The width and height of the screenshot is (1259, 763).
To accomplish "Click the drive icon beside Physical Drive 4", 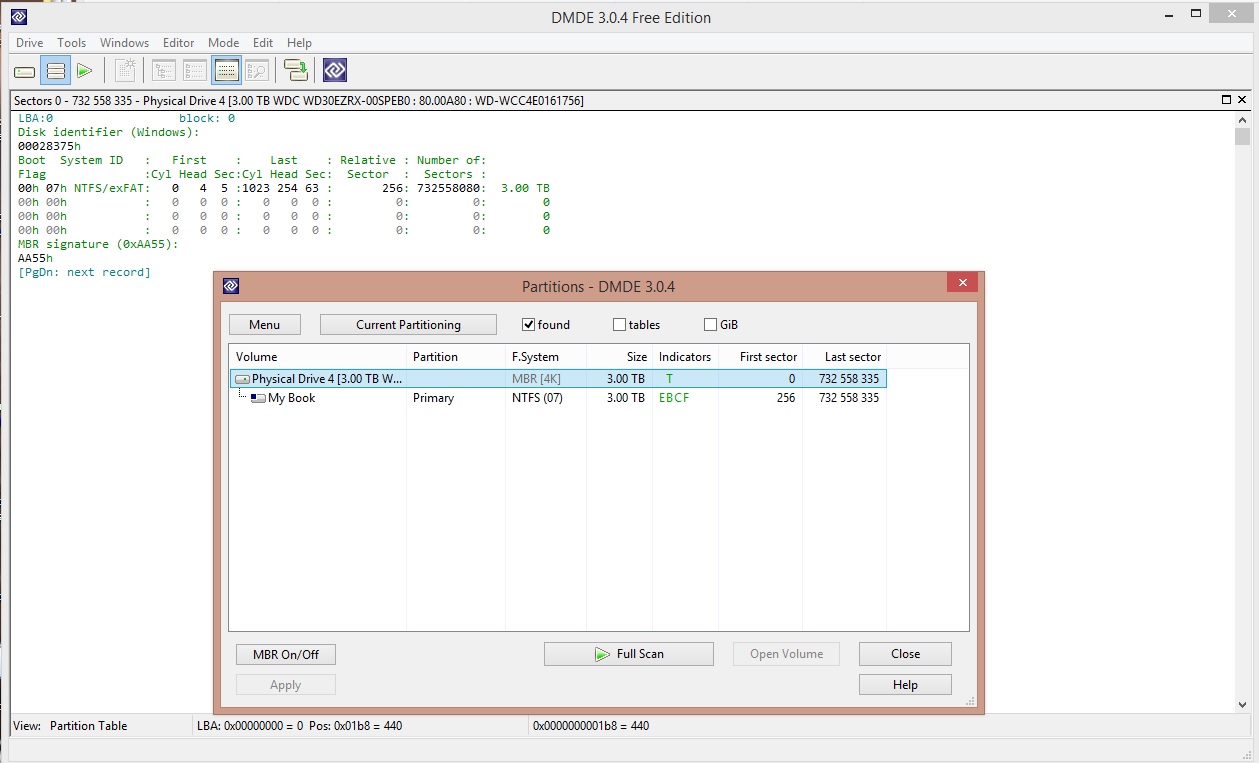I will [x=242, y=380].
